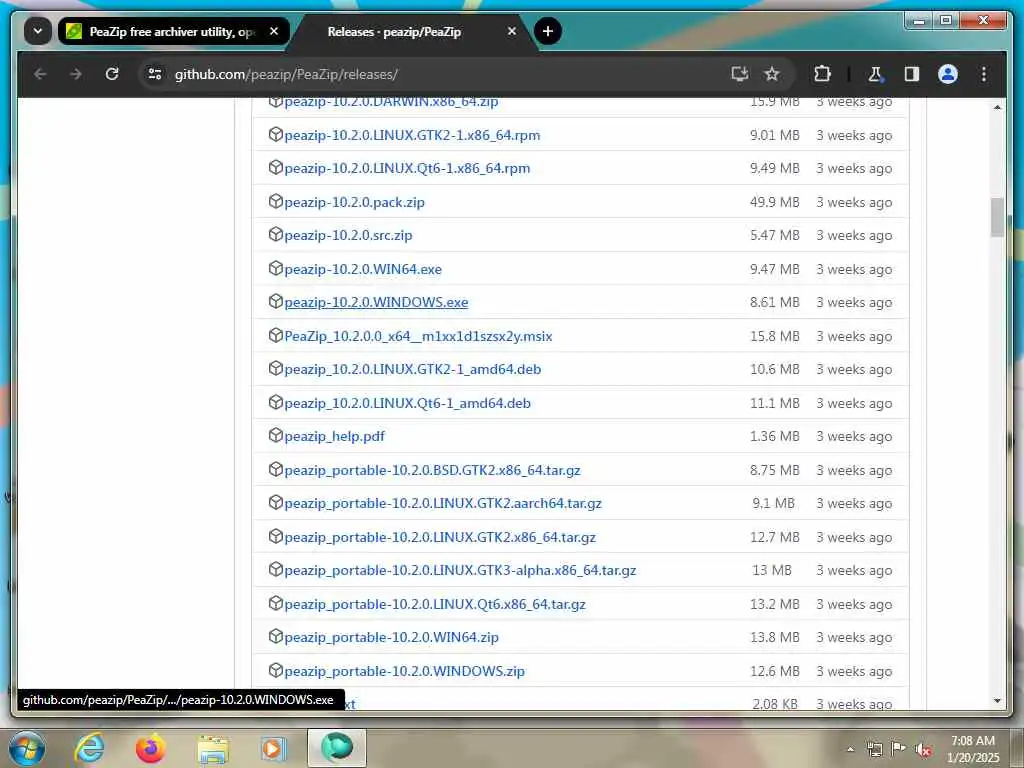Click the browser forward arrow
Image resolution: width=1024 pixels, height=768 pixels.
click(76, 74)
